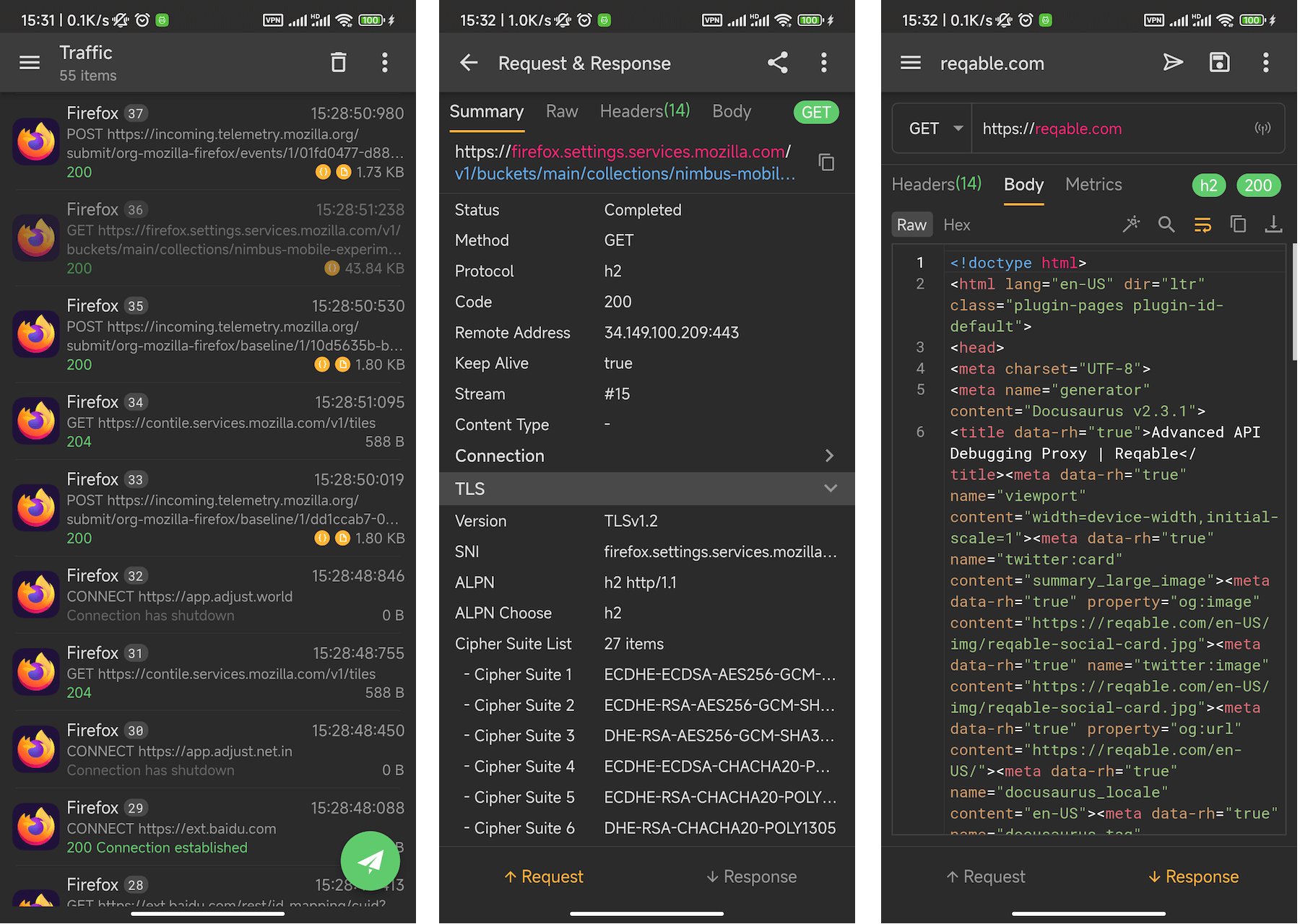The width and height of the screenshot is (1300, 924).
Task: Expand the Connection section
Action: coord(647,456)
